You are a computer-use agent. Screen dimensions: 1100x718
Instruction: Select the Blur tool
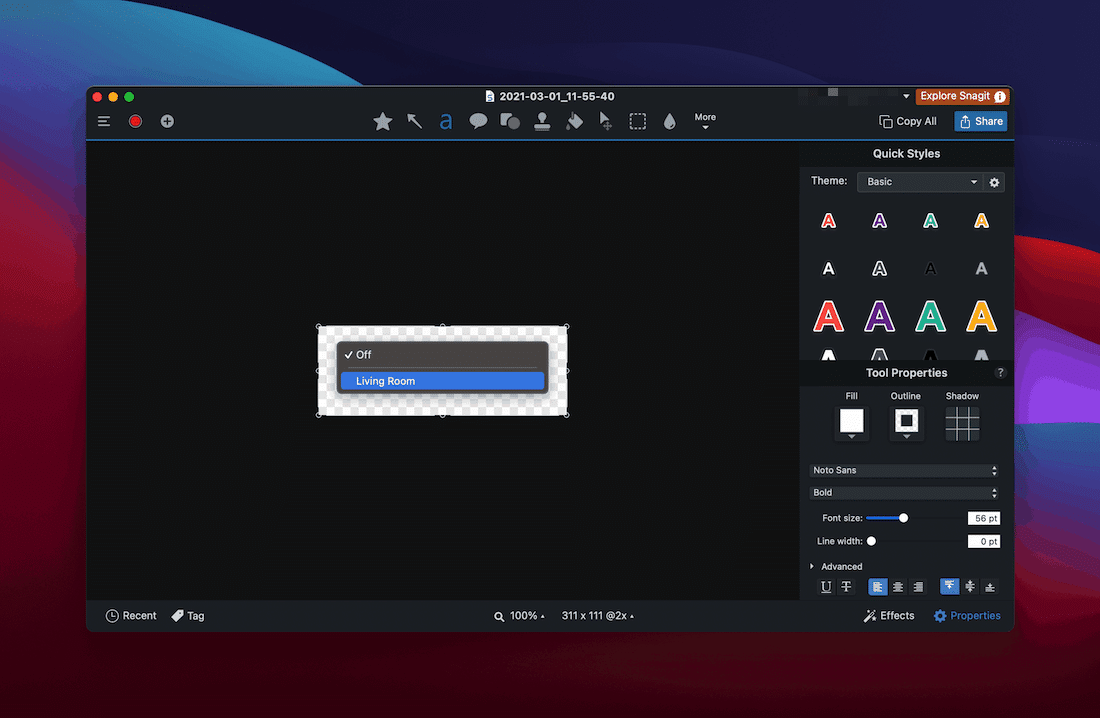pos(669,120)
